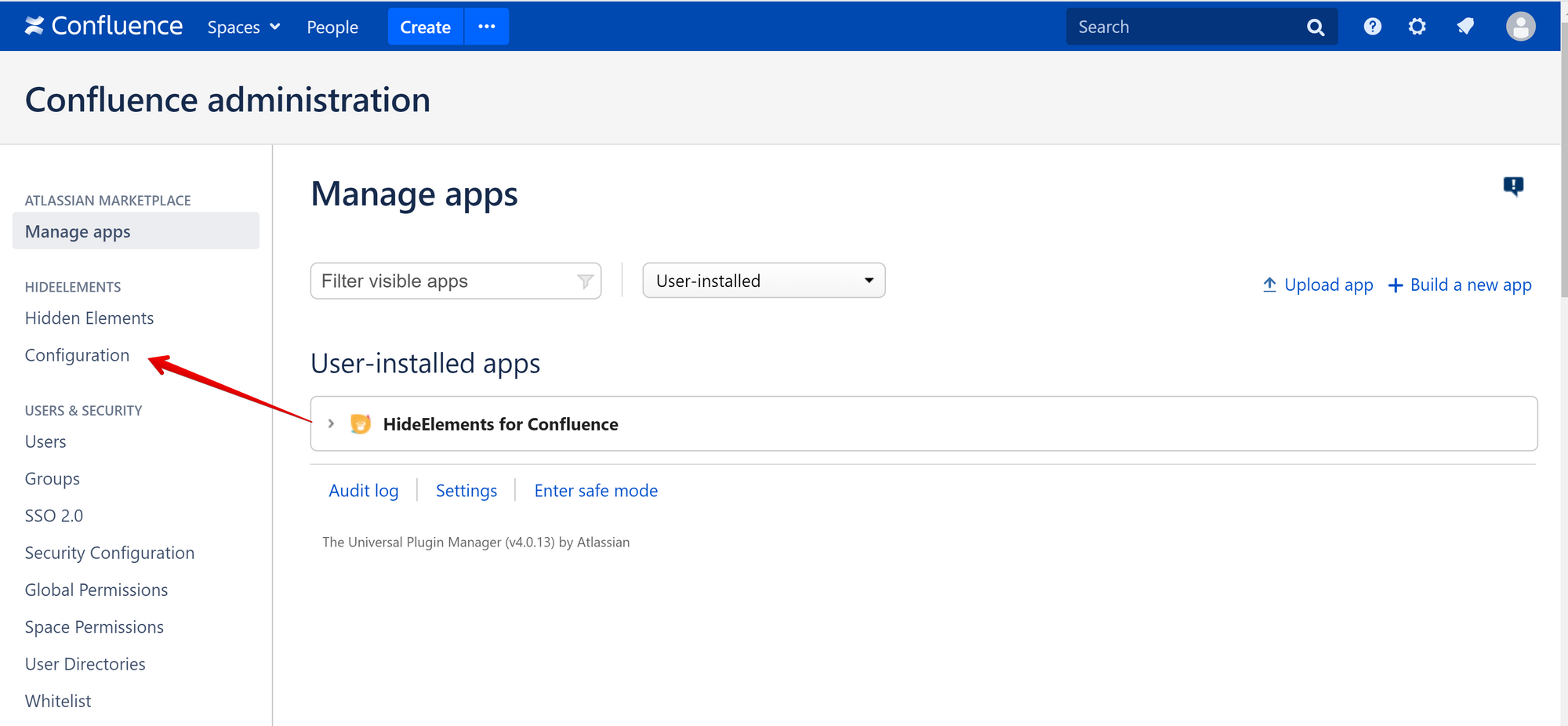Screen dimensions: 1568x726
Task: Open the administration gear icon
Action: 1417,27
